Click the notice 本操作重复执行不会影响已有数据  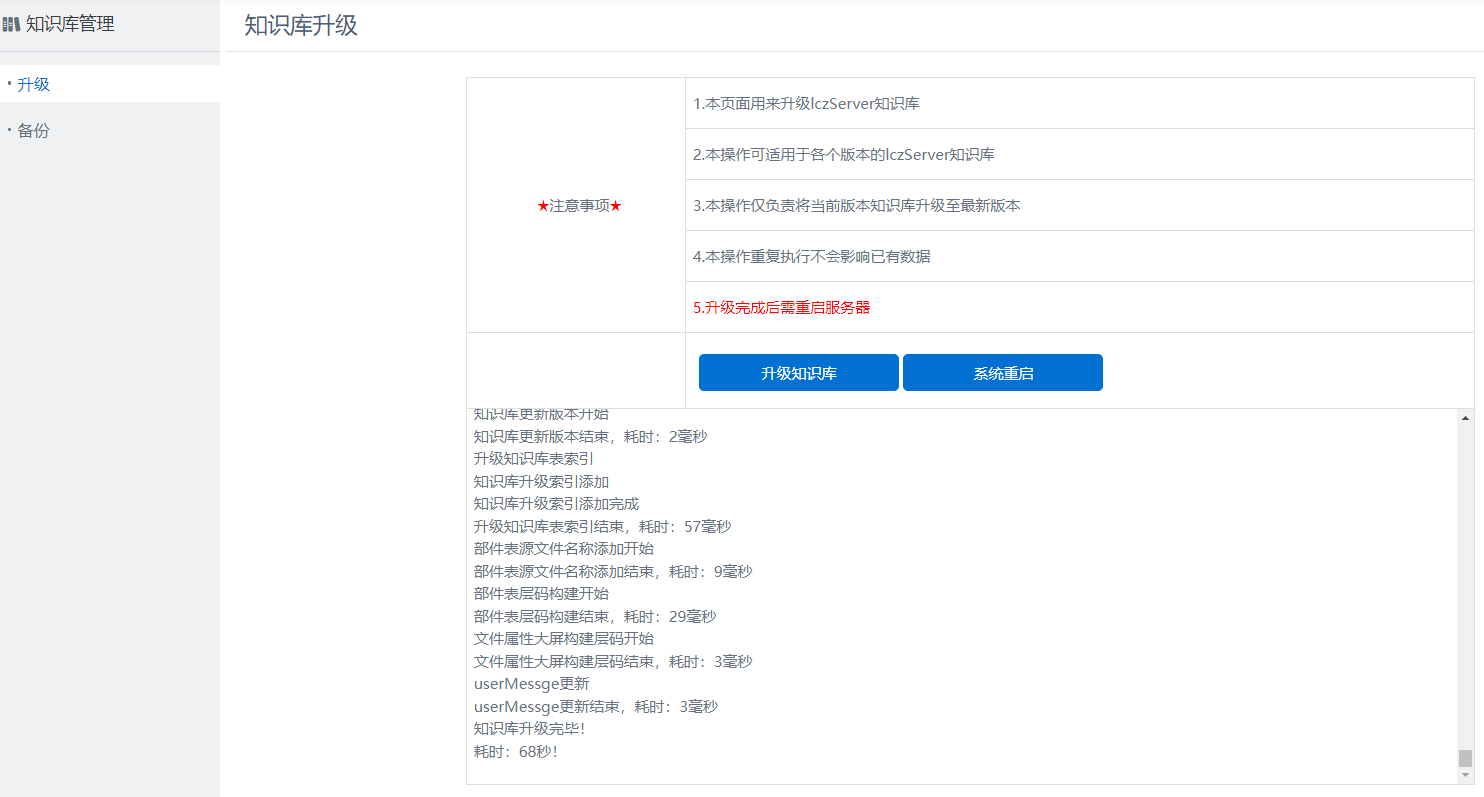point(812,257)
